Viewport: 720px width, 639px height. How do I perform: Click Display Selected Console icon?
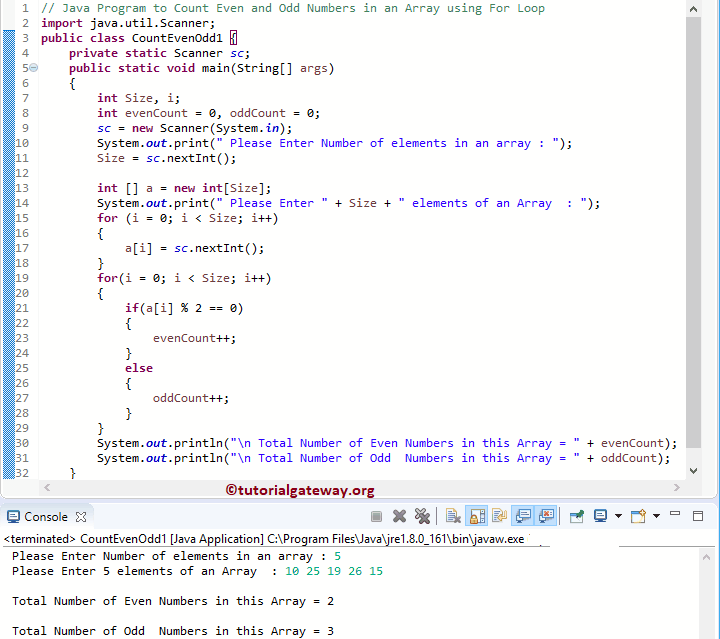pyautogui.click(x=600, y=516)
